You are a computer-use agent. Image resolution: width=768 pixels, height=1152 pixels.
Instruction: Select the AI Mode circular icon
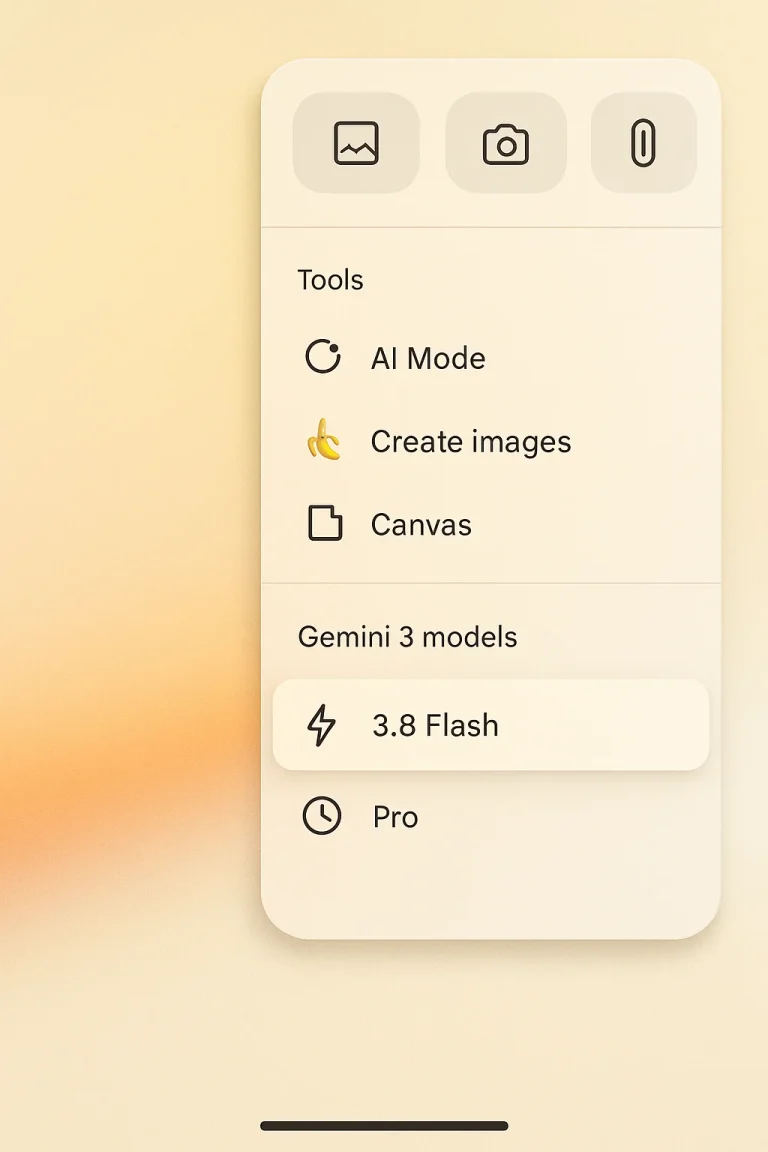pyautogui.click(x=323, y=357)
